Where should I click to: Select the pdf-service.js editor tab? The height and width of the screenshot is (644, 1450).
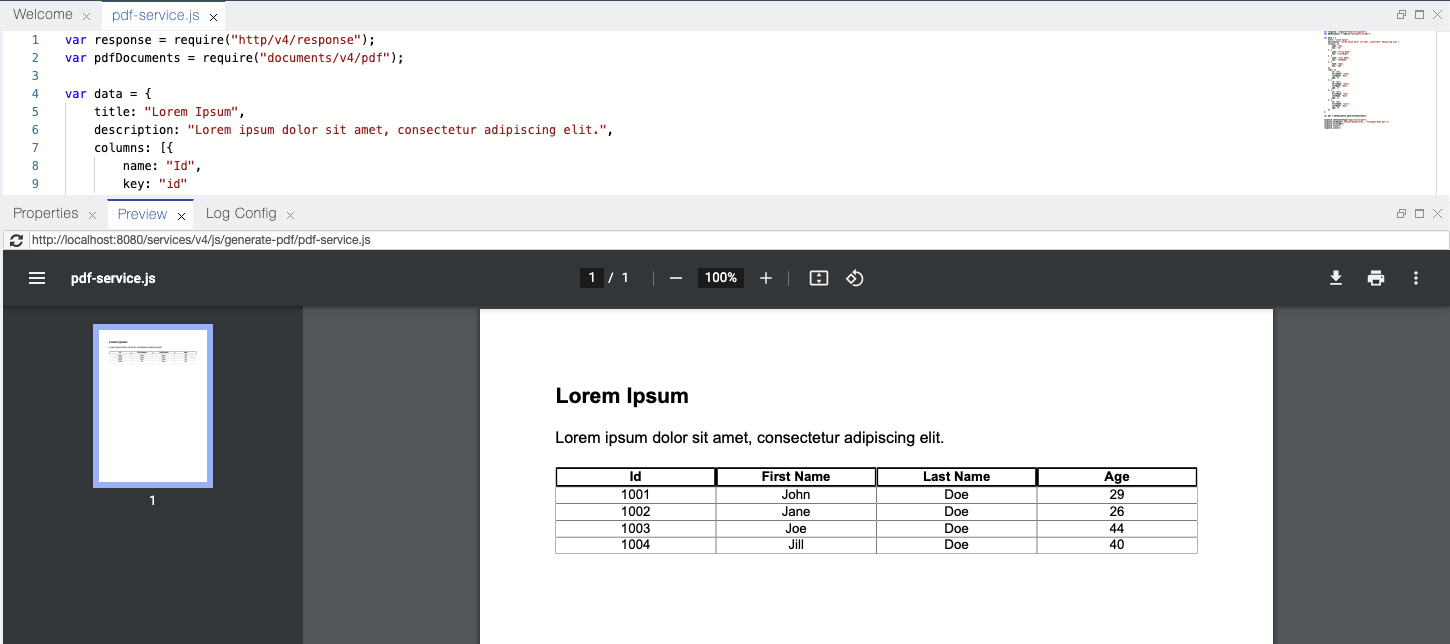point(156,15)
